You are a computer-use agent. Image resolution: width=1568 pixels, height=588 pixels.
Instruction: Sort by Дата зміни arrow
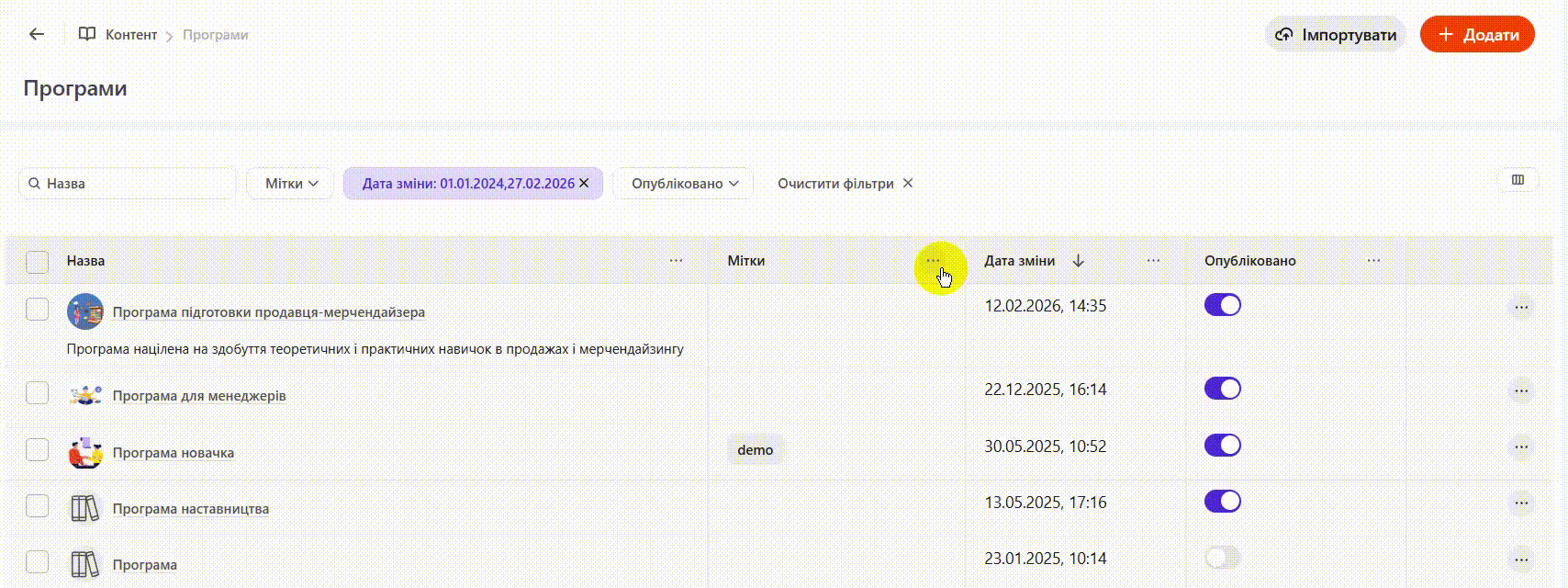coord(1079,261)
